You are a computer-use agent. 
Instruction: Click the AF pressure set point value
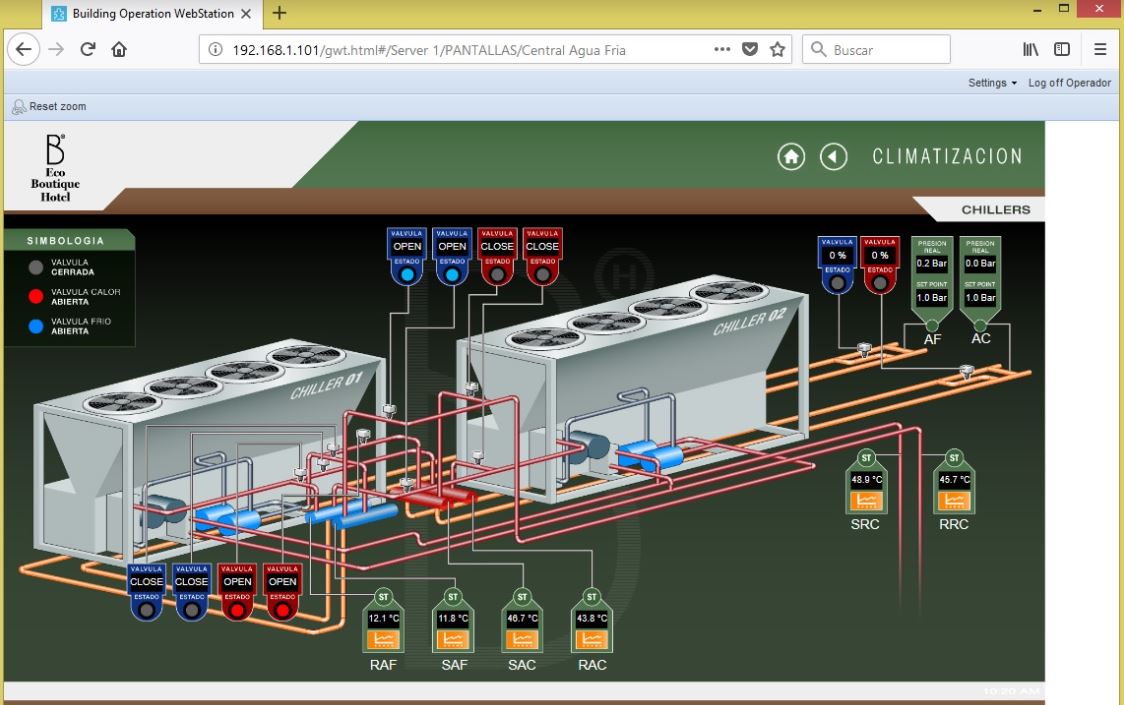click(931, 298)
